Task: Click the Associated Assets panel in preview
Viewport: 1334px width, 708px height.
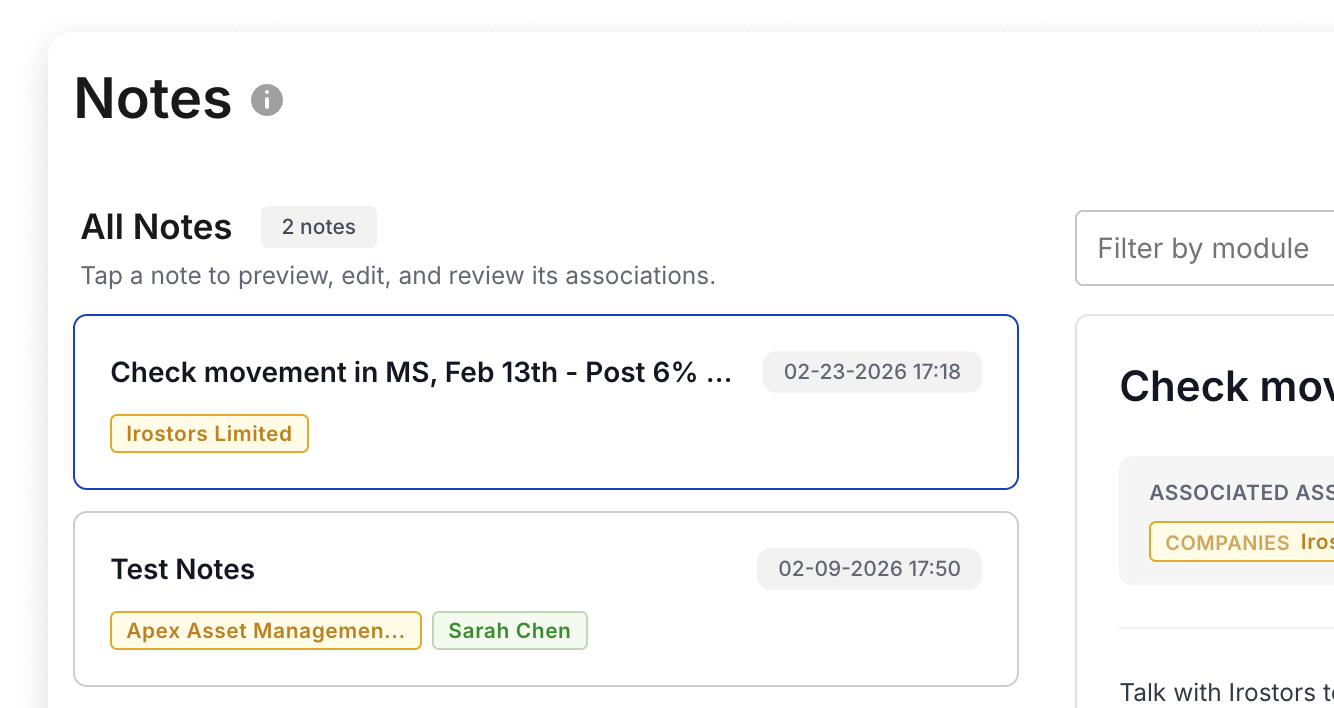Action: pos(1227,520)
